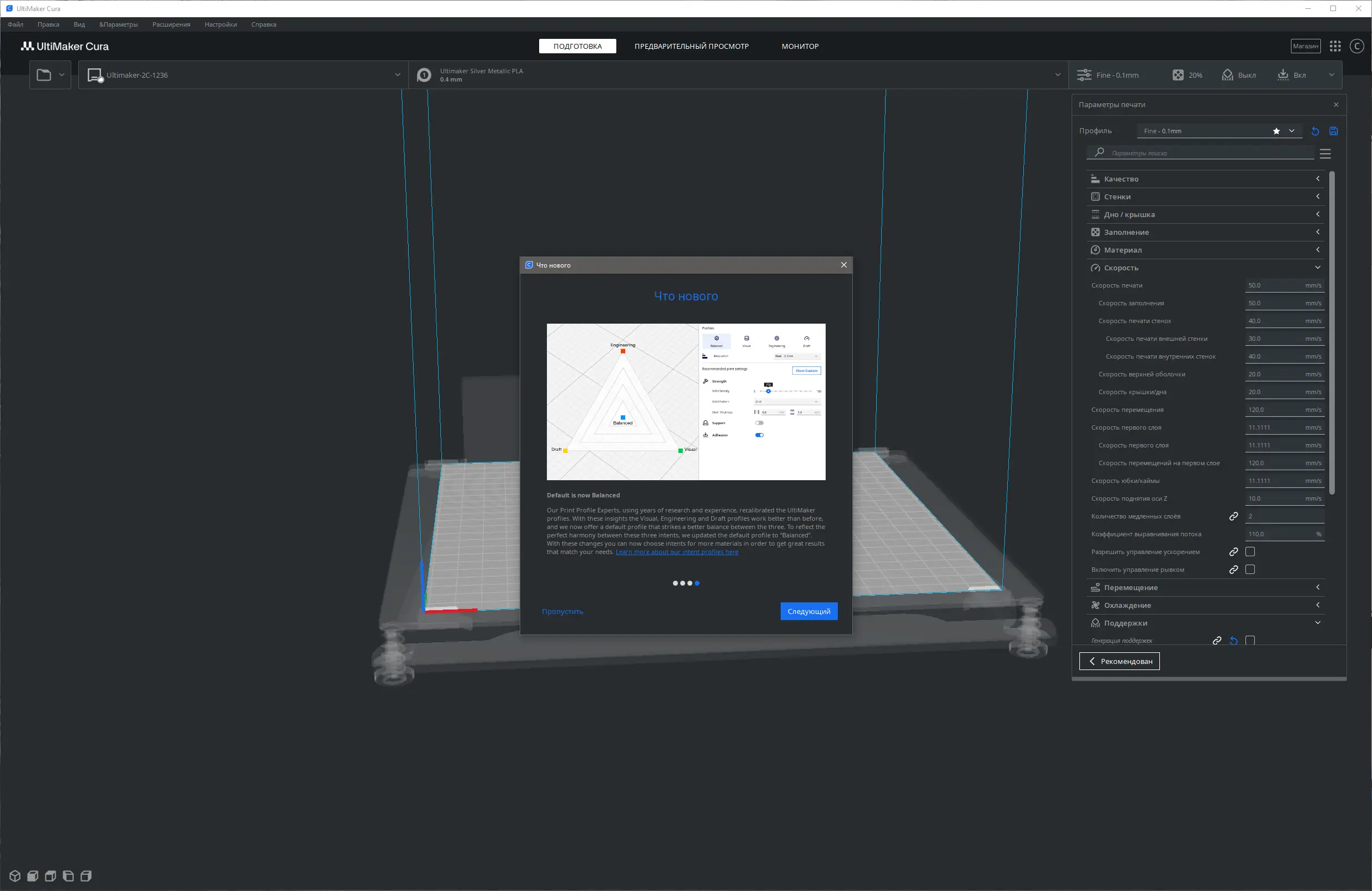Open the application switcher grid icon

(x=1335, y=46)
